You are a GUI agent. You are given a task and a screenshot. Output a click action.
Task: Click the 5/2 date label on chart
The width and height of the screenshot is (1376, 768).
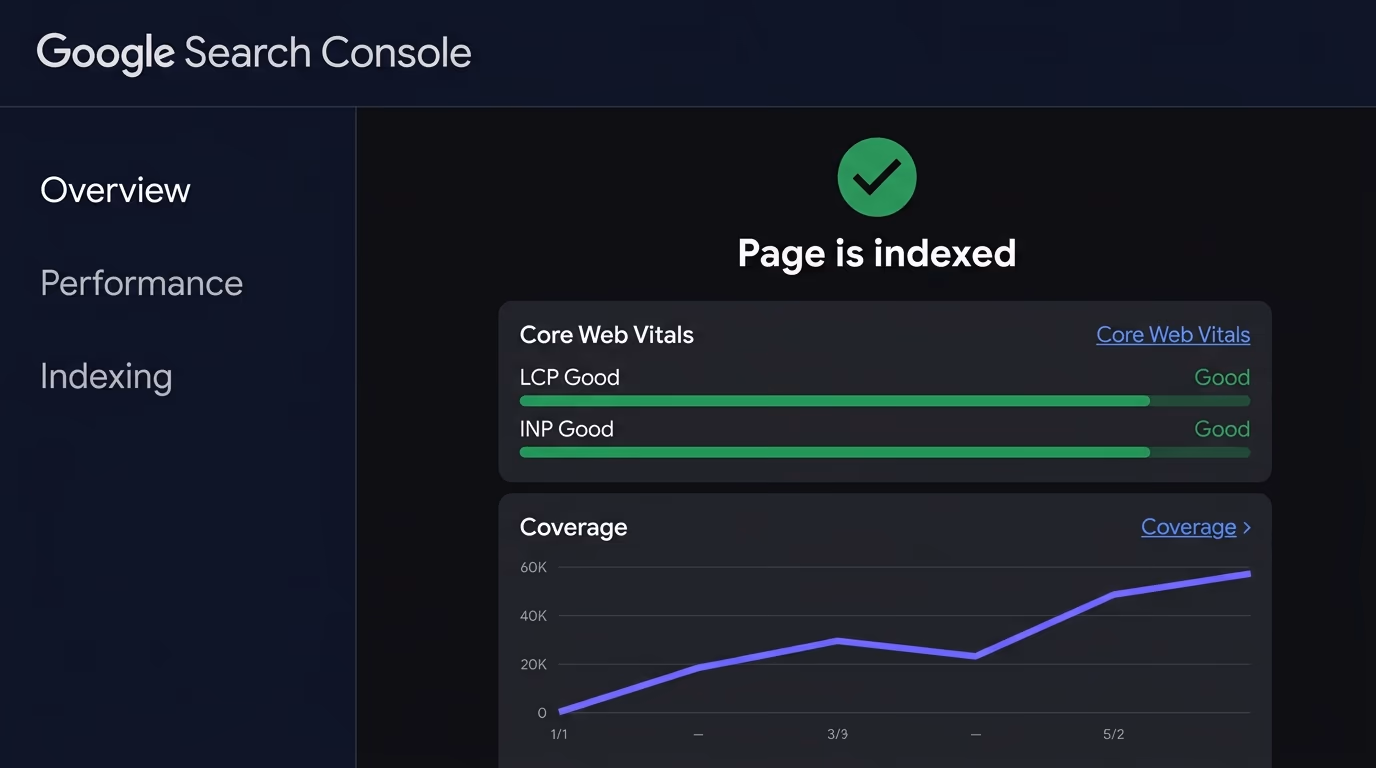click(1113, 734)
